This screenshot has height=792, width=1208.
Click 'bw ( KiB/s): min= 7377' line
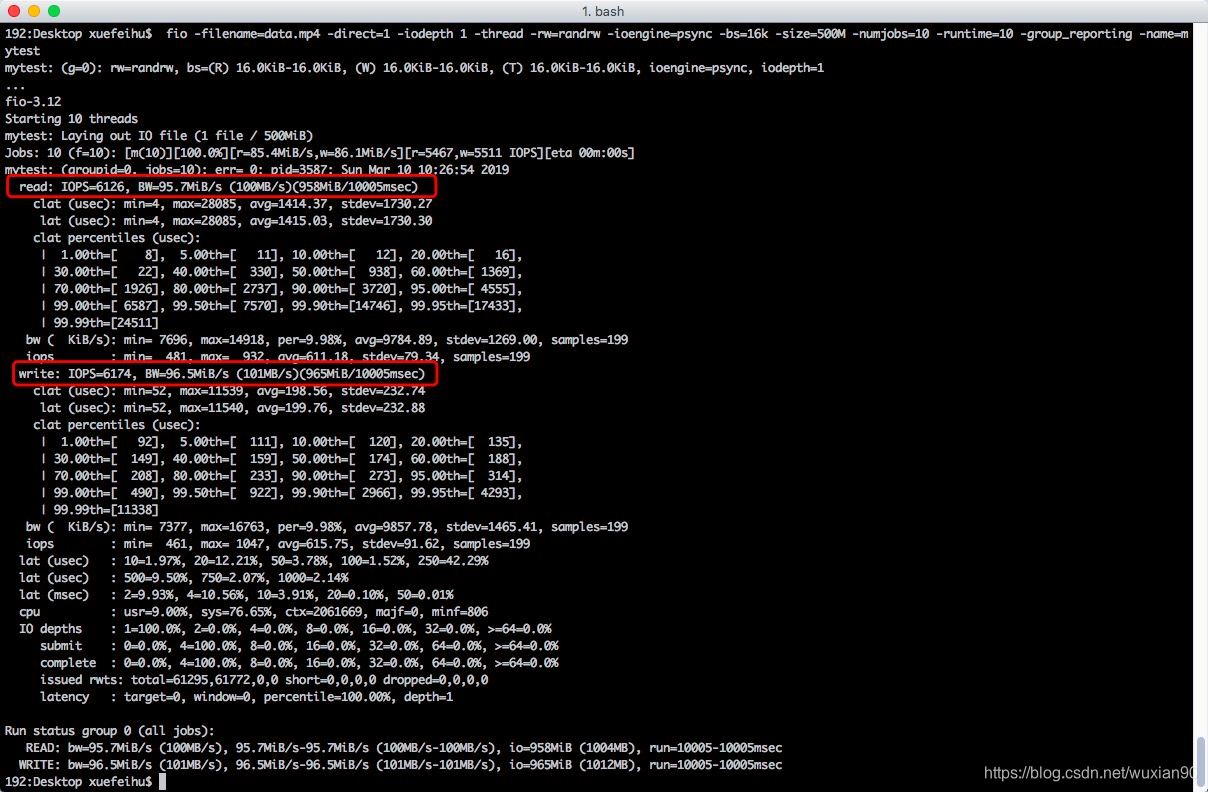pos(327,527)
